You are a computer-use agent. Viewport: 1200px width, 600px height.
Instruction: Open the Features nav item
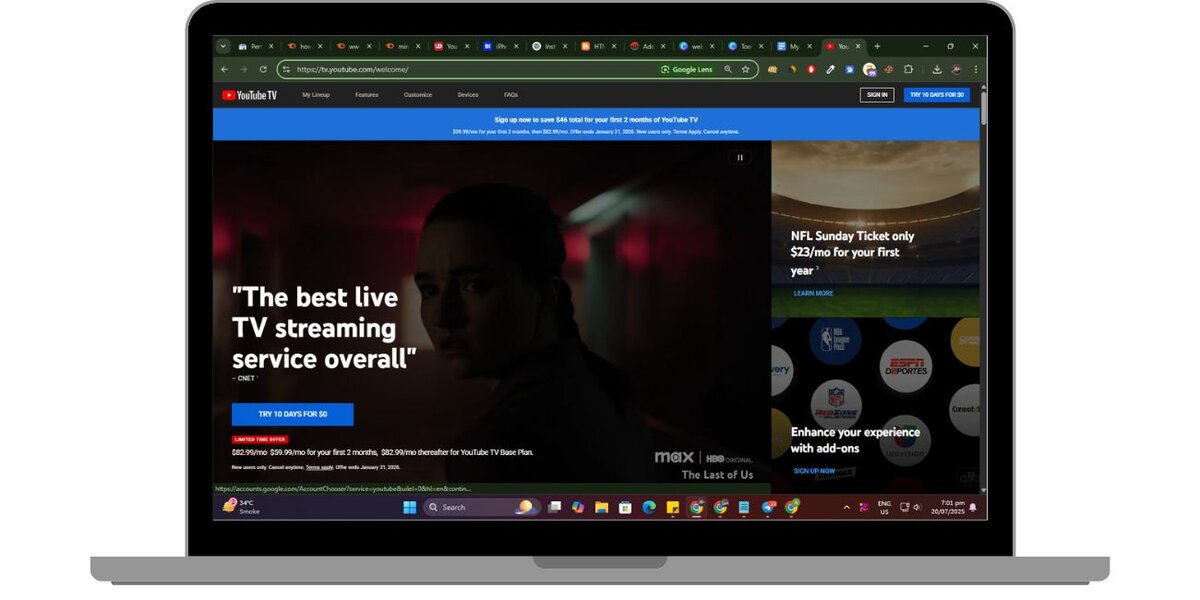click(367, 95)
